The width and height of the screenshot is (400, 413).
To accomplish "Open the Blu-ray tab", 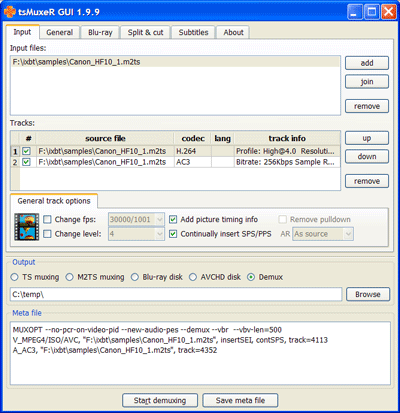I will (100, 32).
